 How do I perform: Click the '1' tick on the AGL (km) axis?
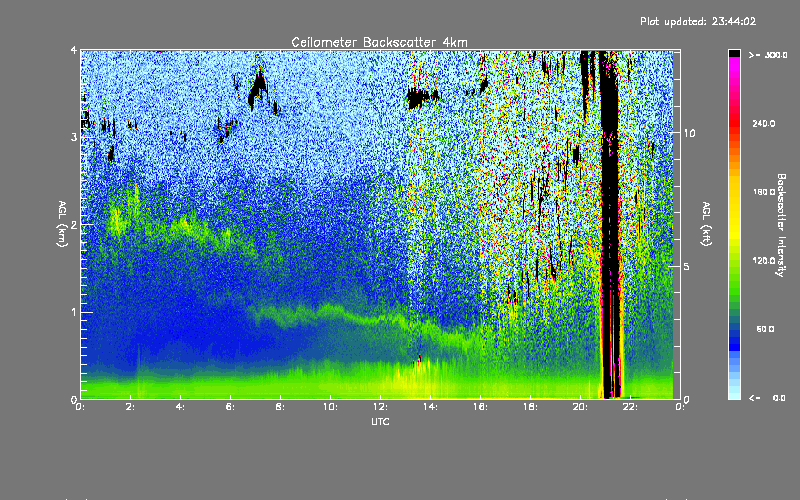pyautogui.click(x=73, y=312)
